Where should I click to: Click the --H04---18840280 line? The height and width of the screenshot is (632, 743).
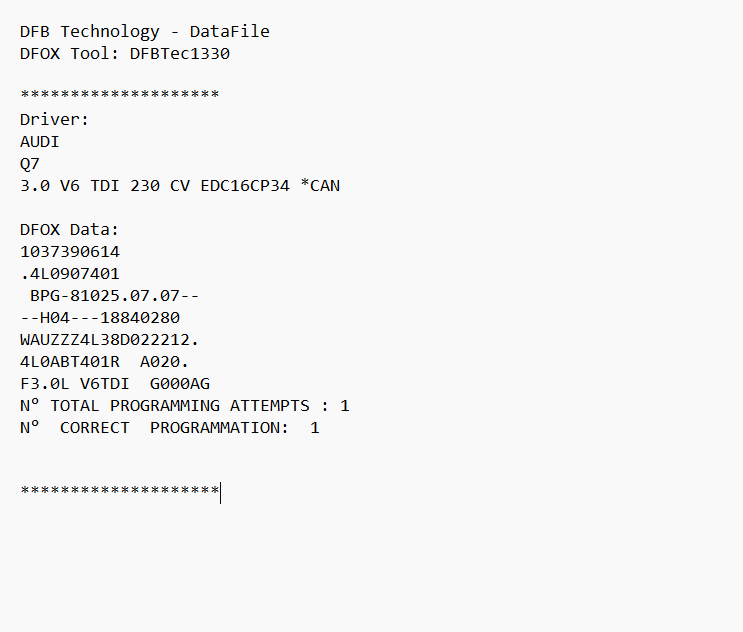tap(99, 318)
